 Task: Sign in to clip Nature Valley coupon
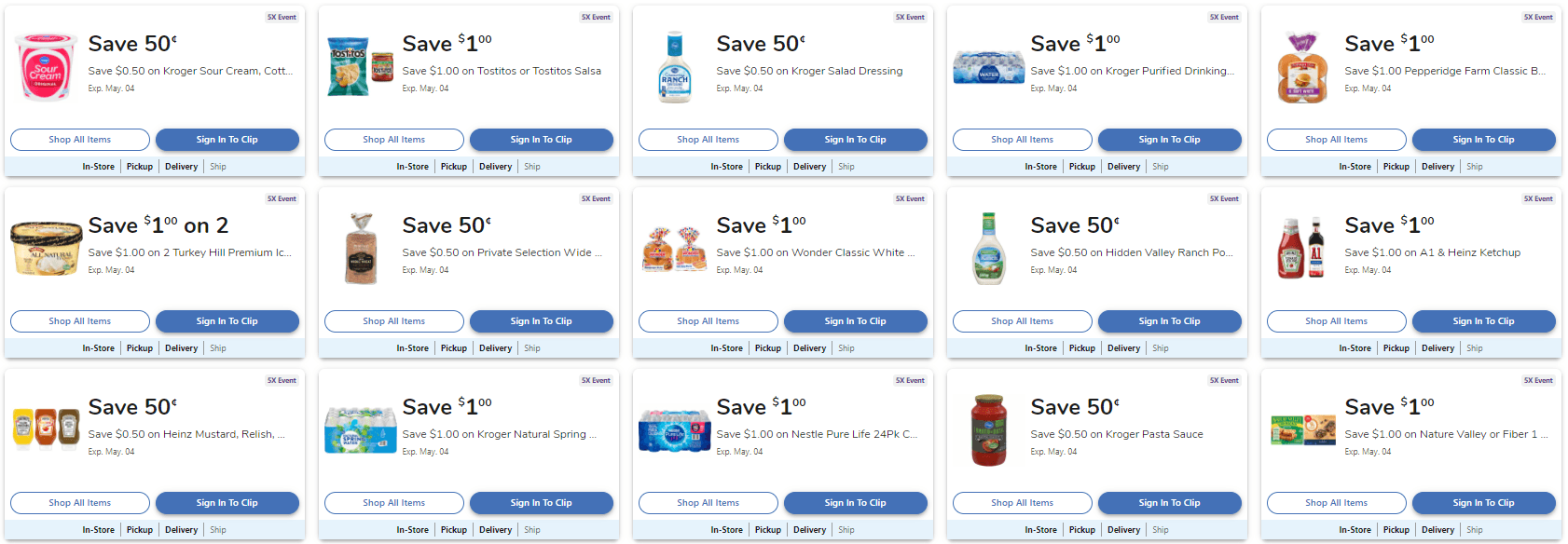1483,503
